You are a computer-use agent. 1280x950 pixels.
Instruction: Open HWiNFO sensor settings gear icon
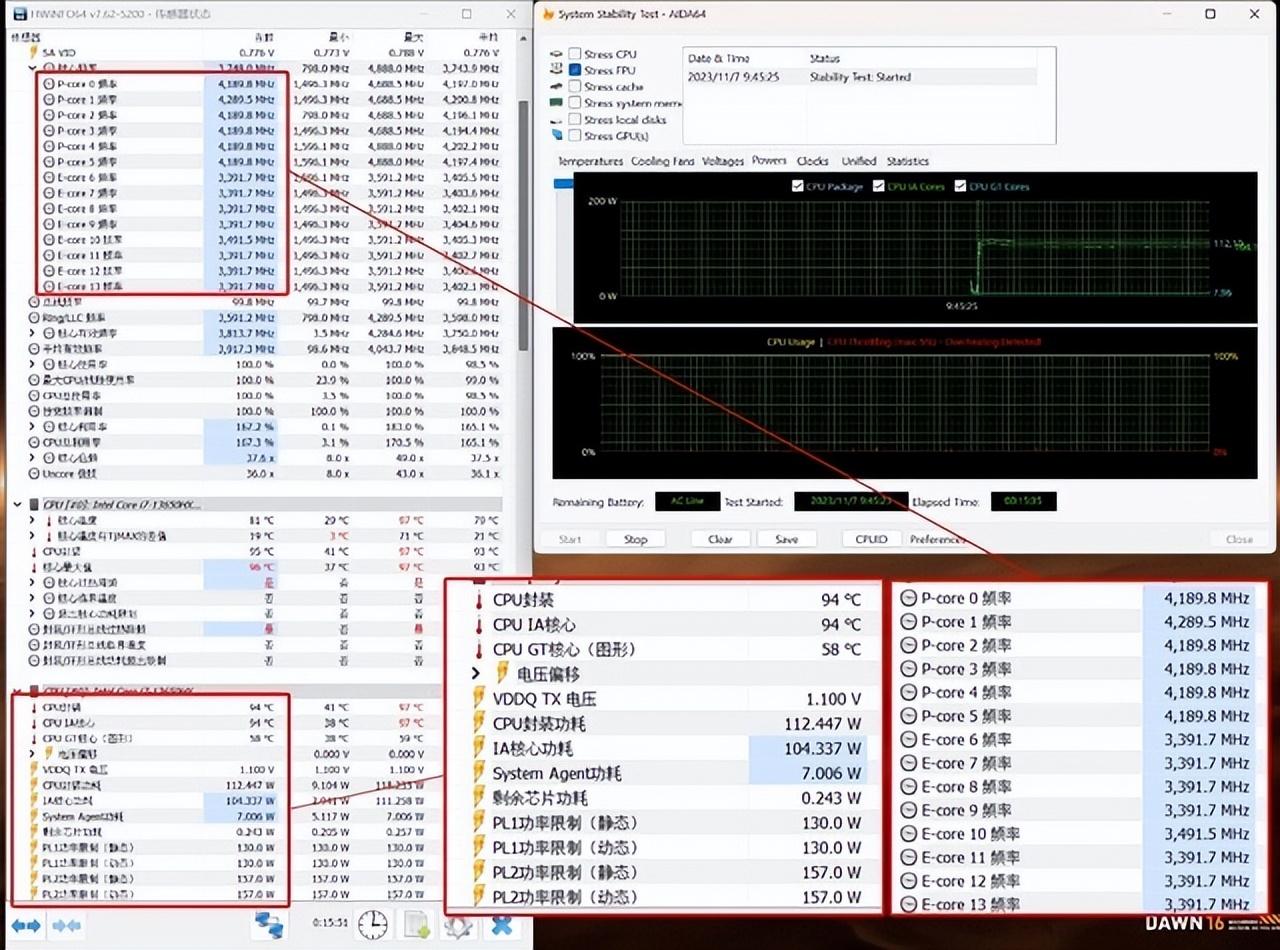point(458,926)
